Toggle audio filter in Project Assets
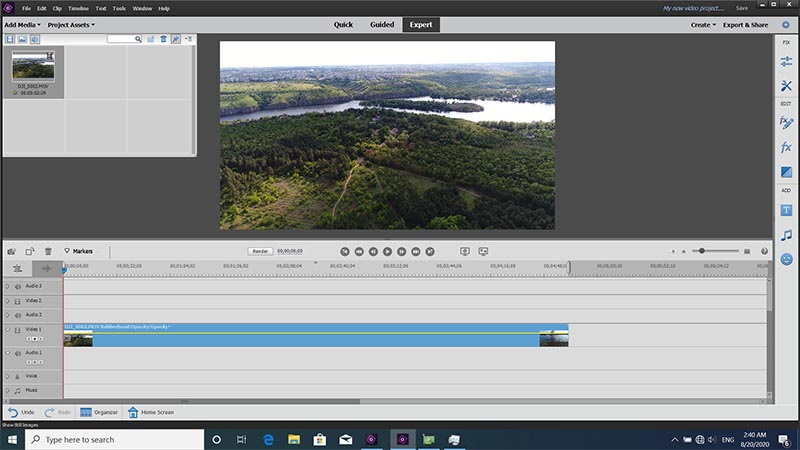This screenshot has height=450, width=800. (x=35, y=39)
